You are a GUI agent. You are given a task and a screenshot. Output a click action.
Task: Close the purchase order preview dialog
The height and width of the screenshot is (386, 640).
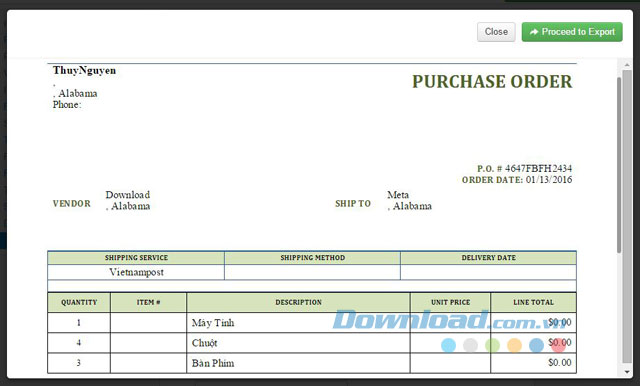(x=496, y=32)
